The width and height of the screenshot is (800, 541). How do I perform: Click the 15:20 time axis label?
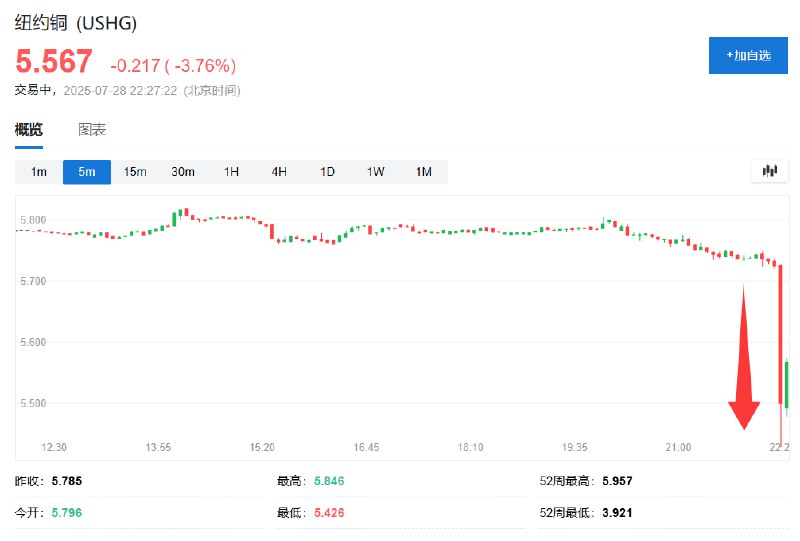click(262, 447)
